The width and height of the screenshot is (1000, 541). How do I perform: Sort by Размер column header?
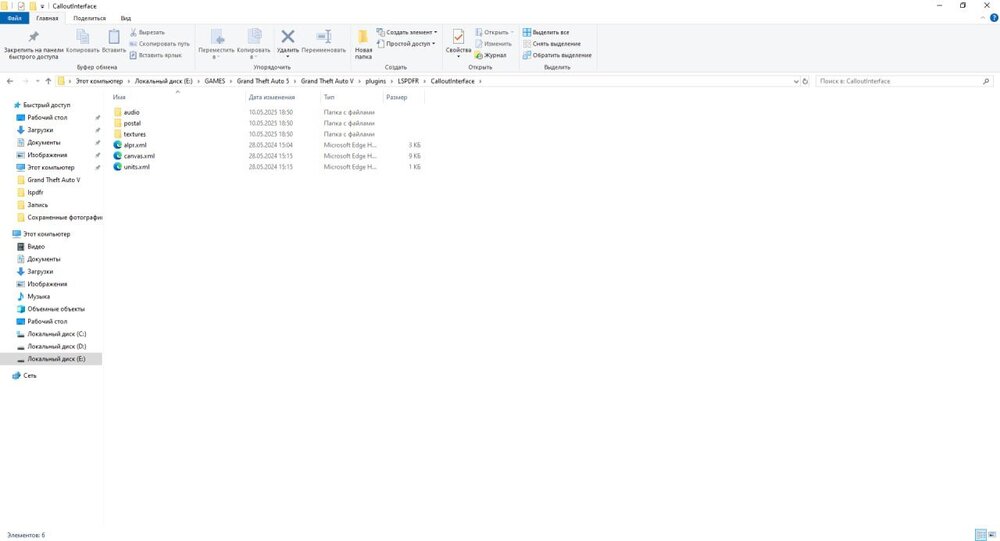pyautogui.click(x=397, y=97)
